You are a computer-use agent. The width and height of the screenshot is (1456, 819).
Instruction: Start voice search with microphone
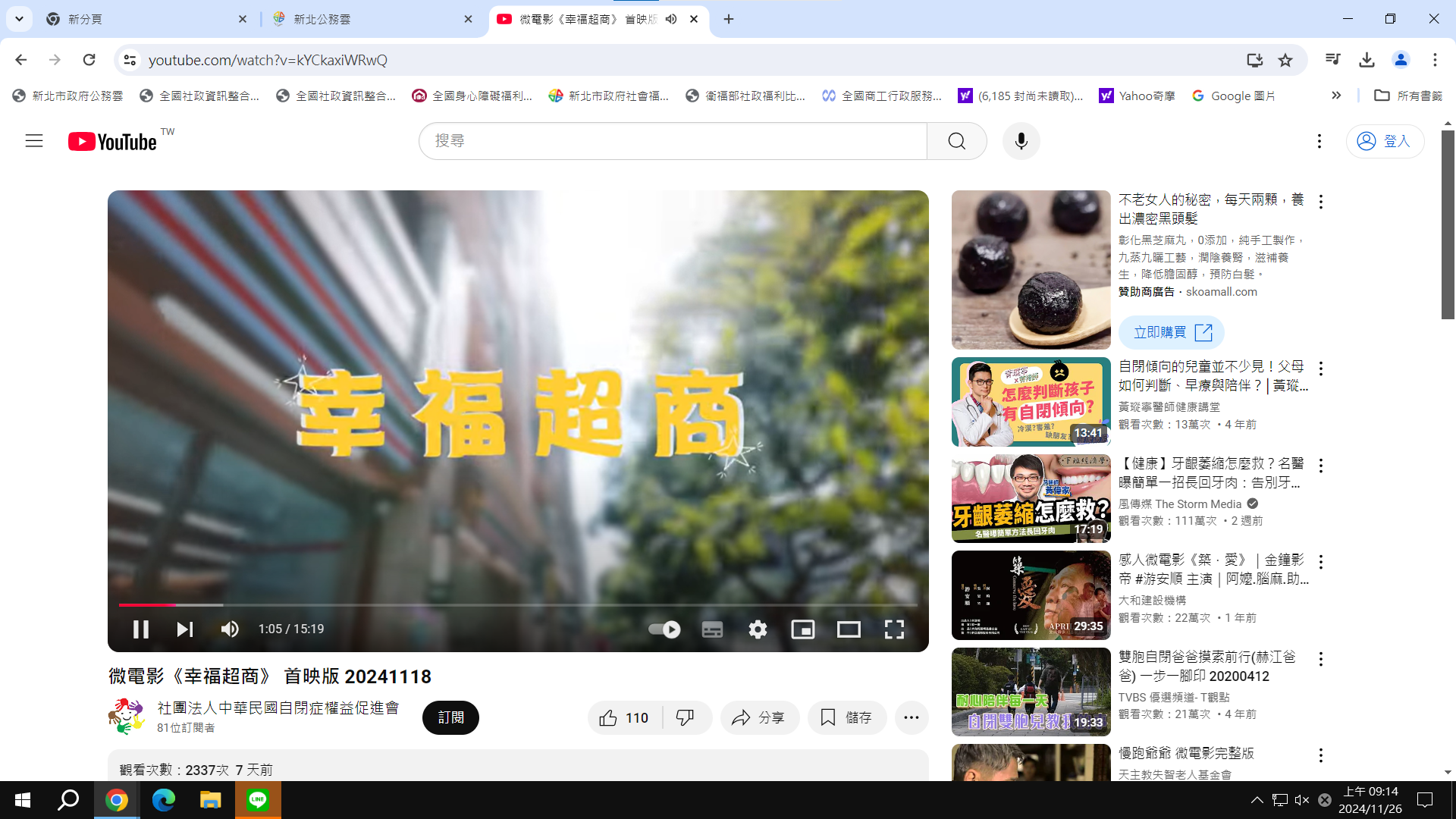point(1021,141)
